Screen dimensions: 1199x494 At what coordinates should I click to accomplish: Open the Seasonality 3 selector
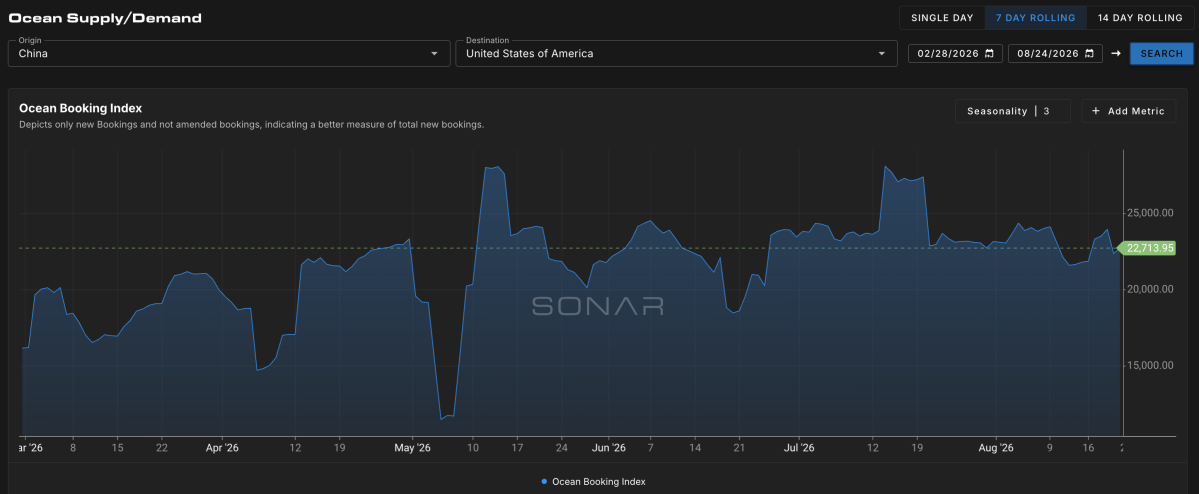click(x=1012, y=111)
